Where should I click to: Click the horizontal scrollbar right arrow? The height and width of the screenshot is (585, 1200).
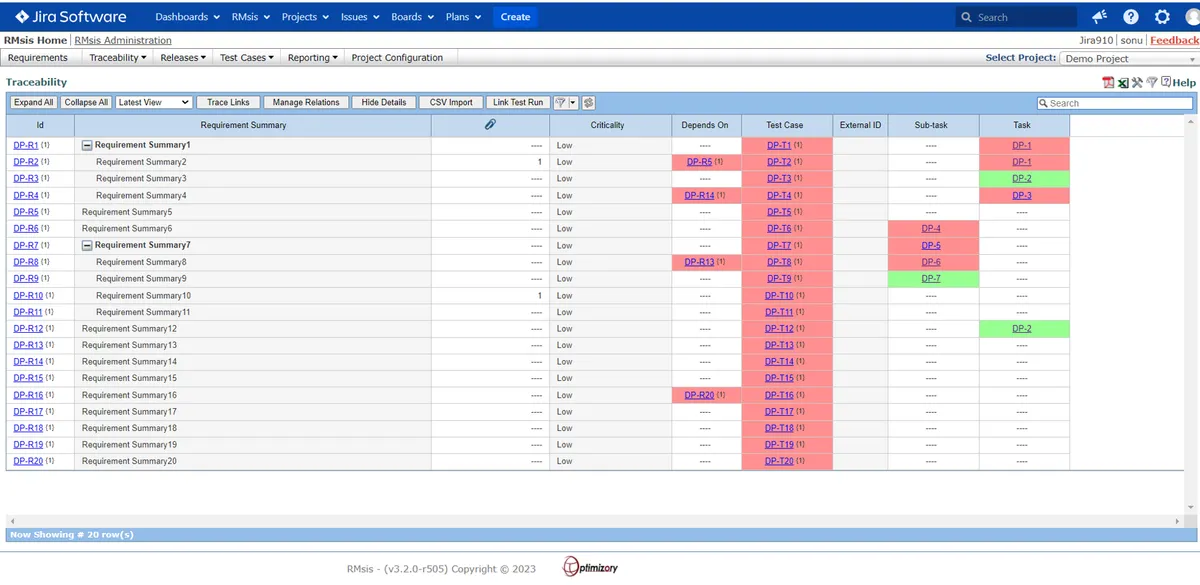[1178, 521]
